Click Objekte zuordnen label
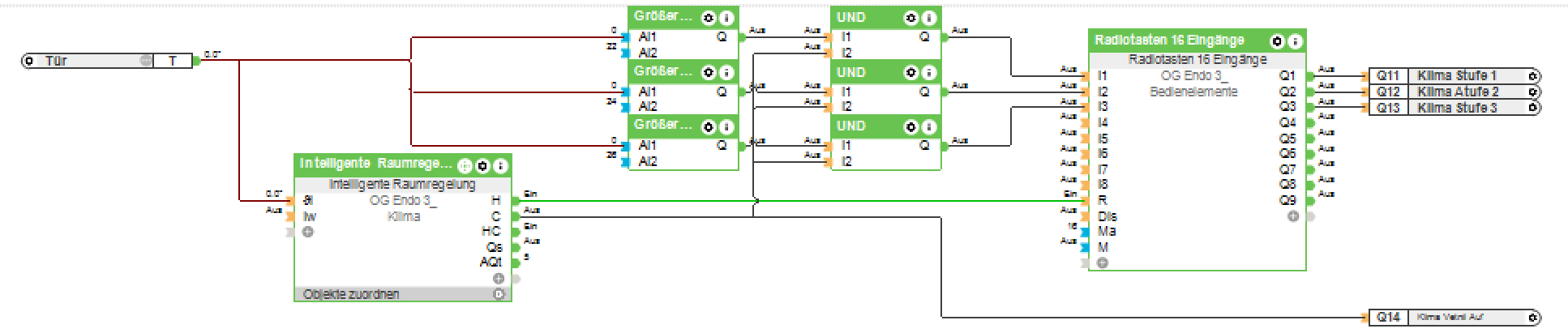The image size is (1568, 333). click(x=351, y=294)
